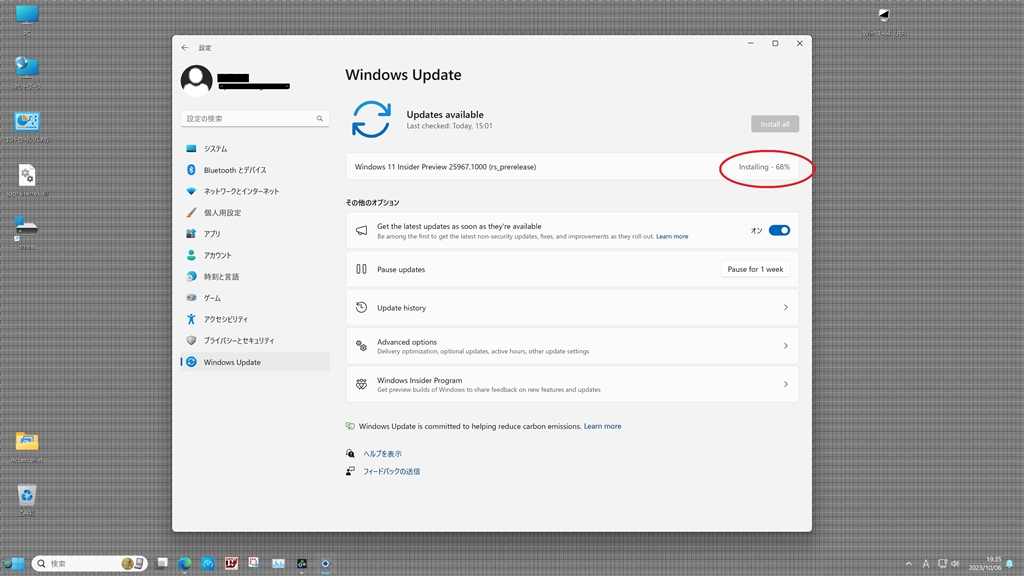Select the ネットワーク desktop icon
The image size is (1024, 576).
tap(27, 72)
